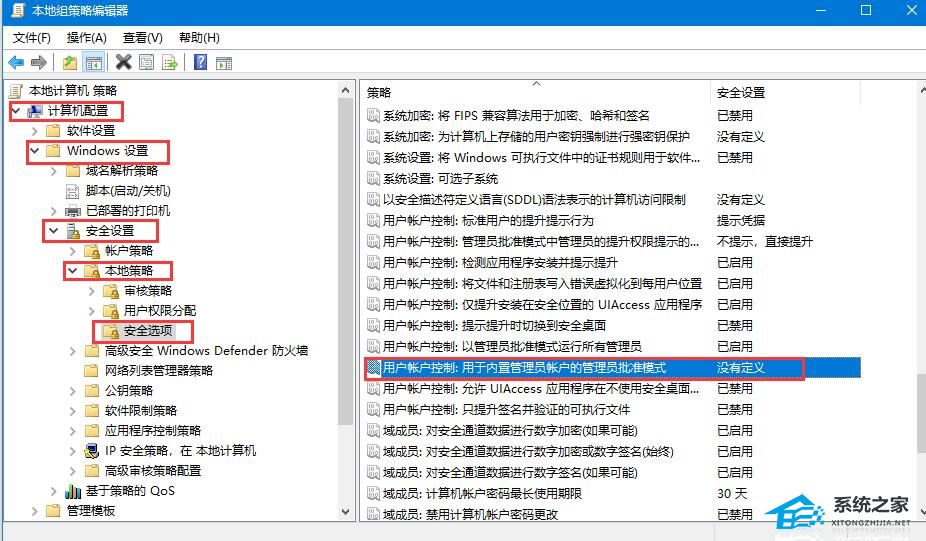This screenshot has height=541, width=926.
Task: Expand the 公钥策略 node
Action: [73, 391]
